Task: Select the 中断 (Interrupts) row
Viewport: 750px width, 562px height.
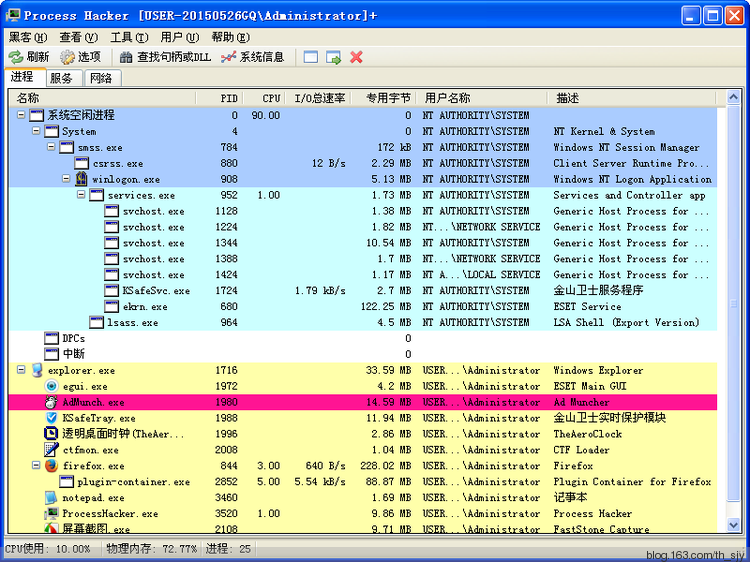Action: coord(363,354)
